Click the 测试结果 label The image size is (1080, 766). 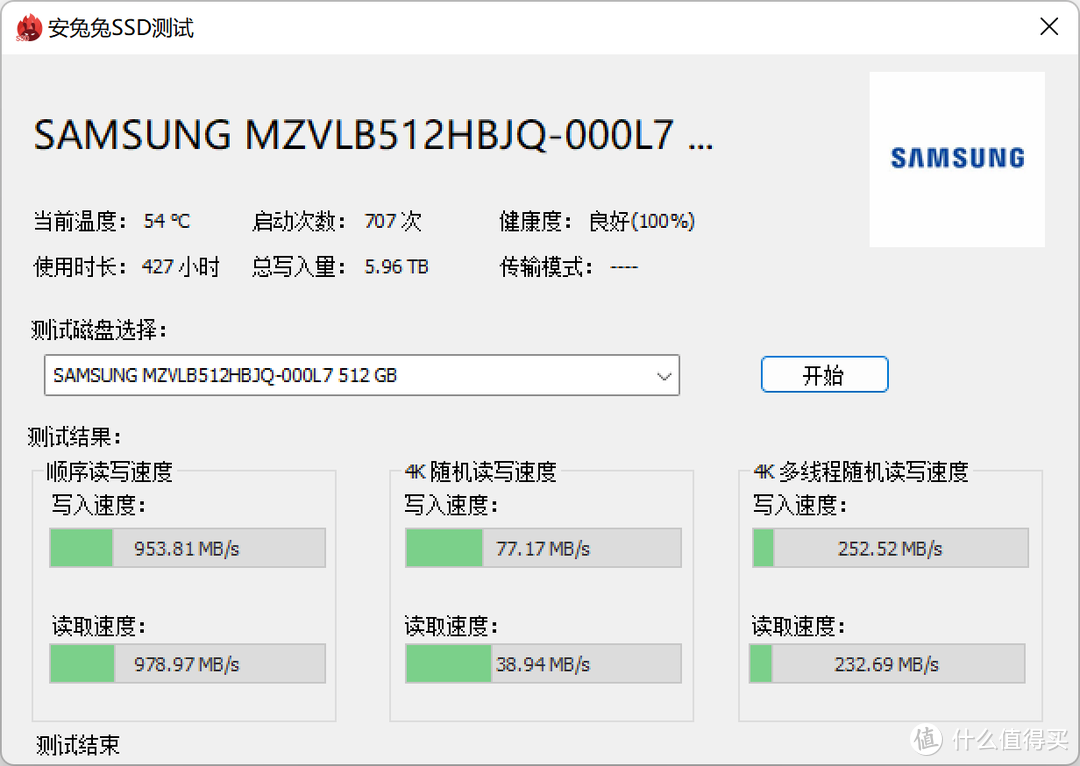tap(75, 436)
